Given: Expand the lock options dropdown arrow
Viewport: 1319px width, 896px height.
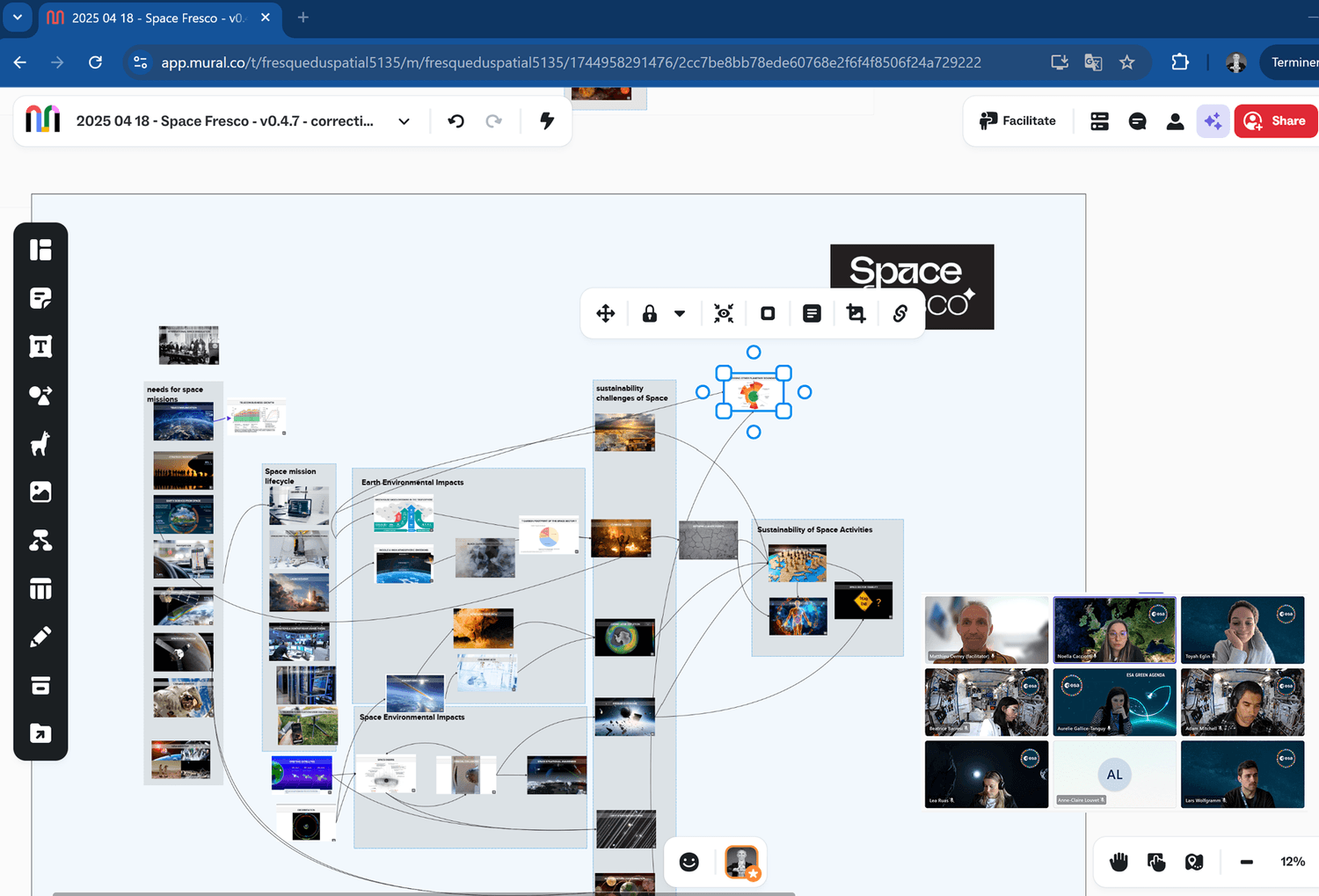Looking at the screenshot, I should 680,313.
